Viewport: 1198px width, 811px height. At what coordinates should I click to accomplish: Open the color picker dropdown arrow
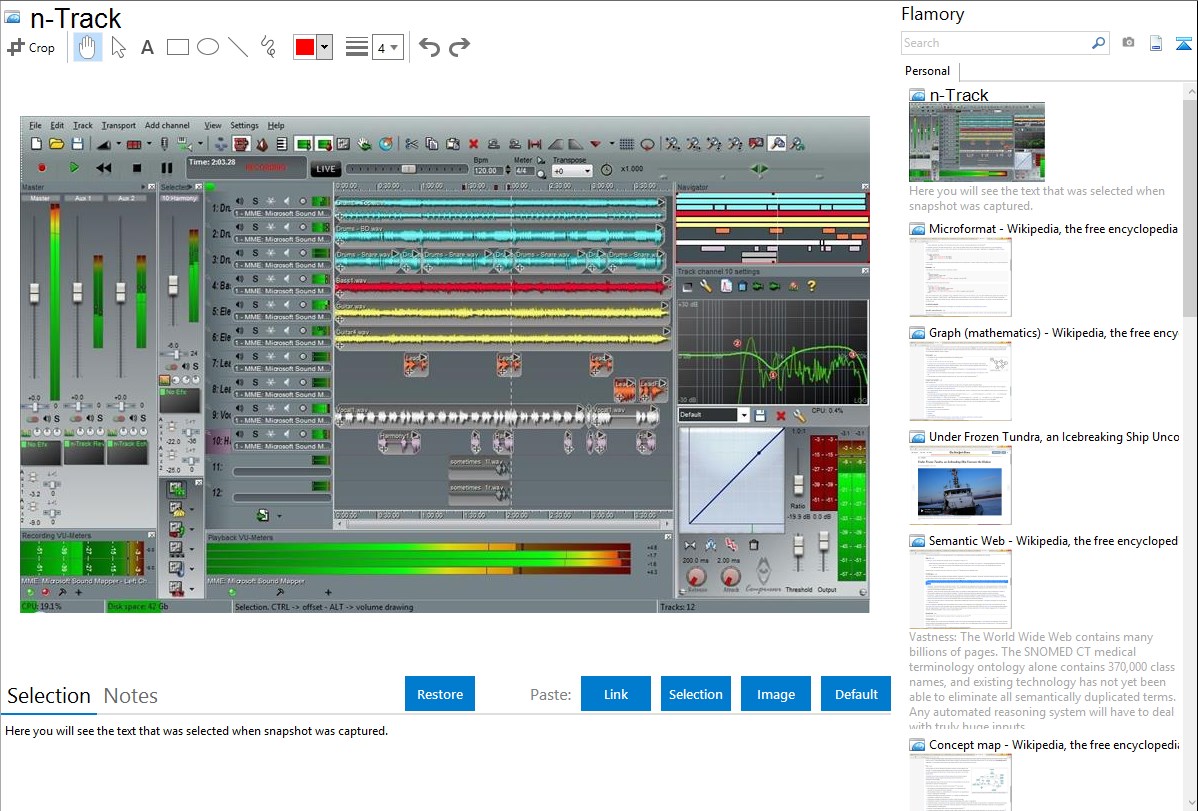[x=324, y=47]
